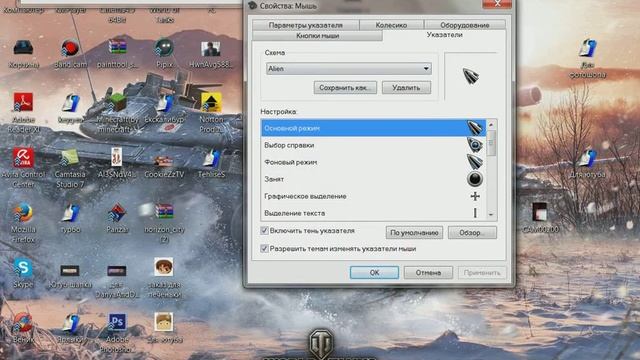Click the cursor preview image beside scheme
The height and width of the screenshot is (360, 640).
(471, 76)
